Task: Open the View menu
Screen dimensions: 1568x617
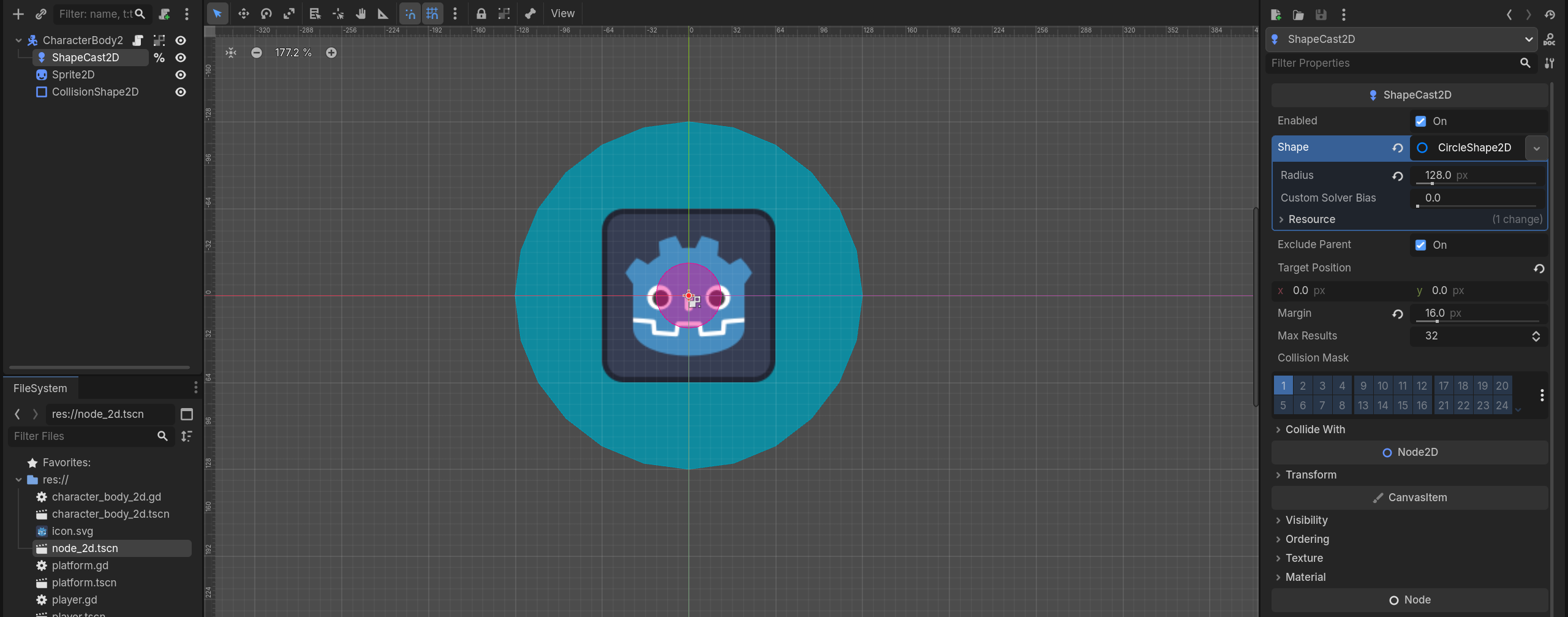Action: click(562, 13)
